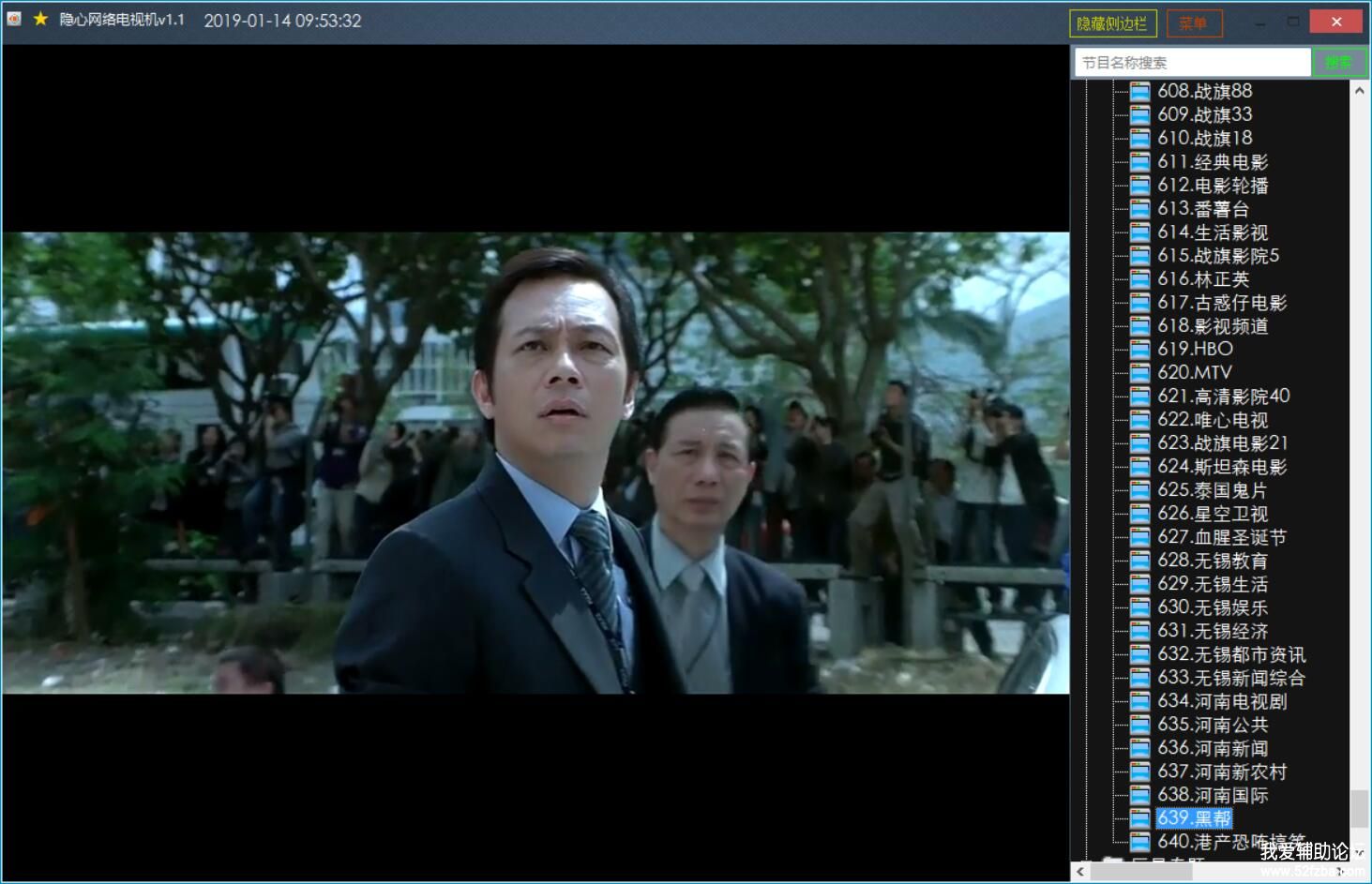Click the vertical scrollbar thumb in channel list
The image size is (1372, 884).
[x=1359, y=808]
